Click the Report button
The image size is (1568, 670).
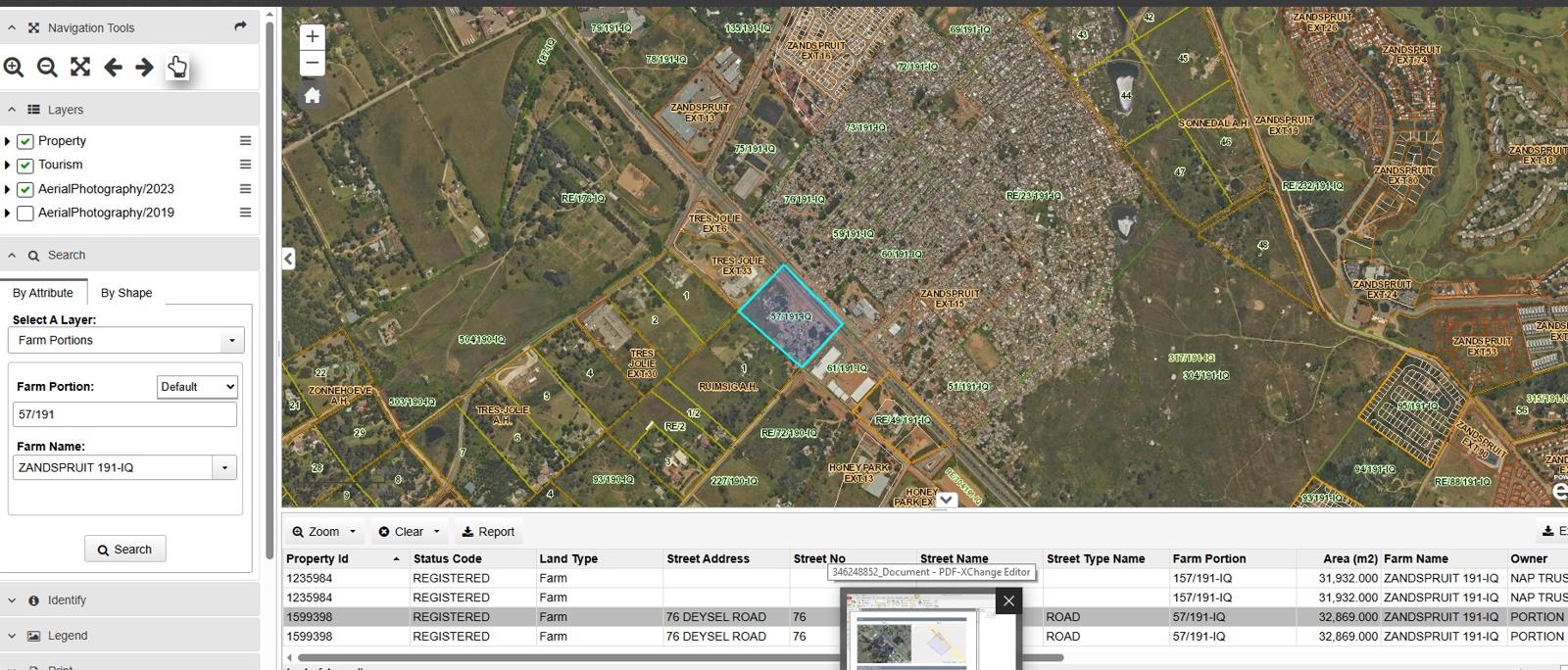[488, 532]
